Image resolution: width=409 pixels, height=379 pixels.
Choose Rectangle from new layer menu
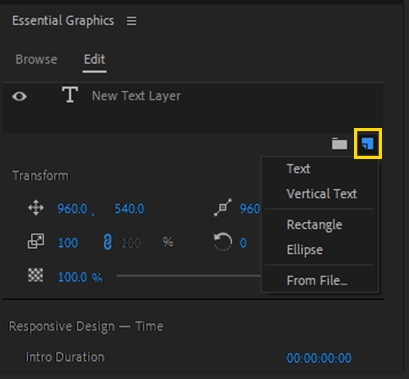314,225
